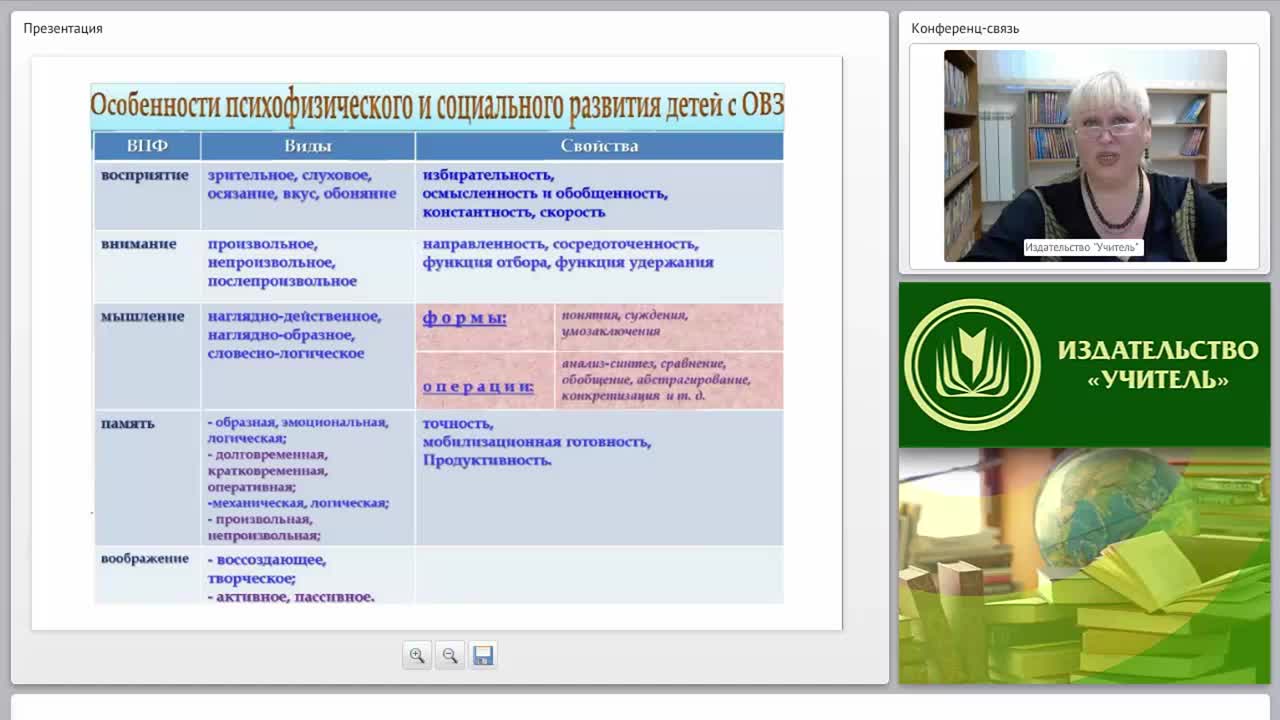Click the 'операции:' underlined label
This screenshot has width=1280, height=720.
(x=478, y=387)
